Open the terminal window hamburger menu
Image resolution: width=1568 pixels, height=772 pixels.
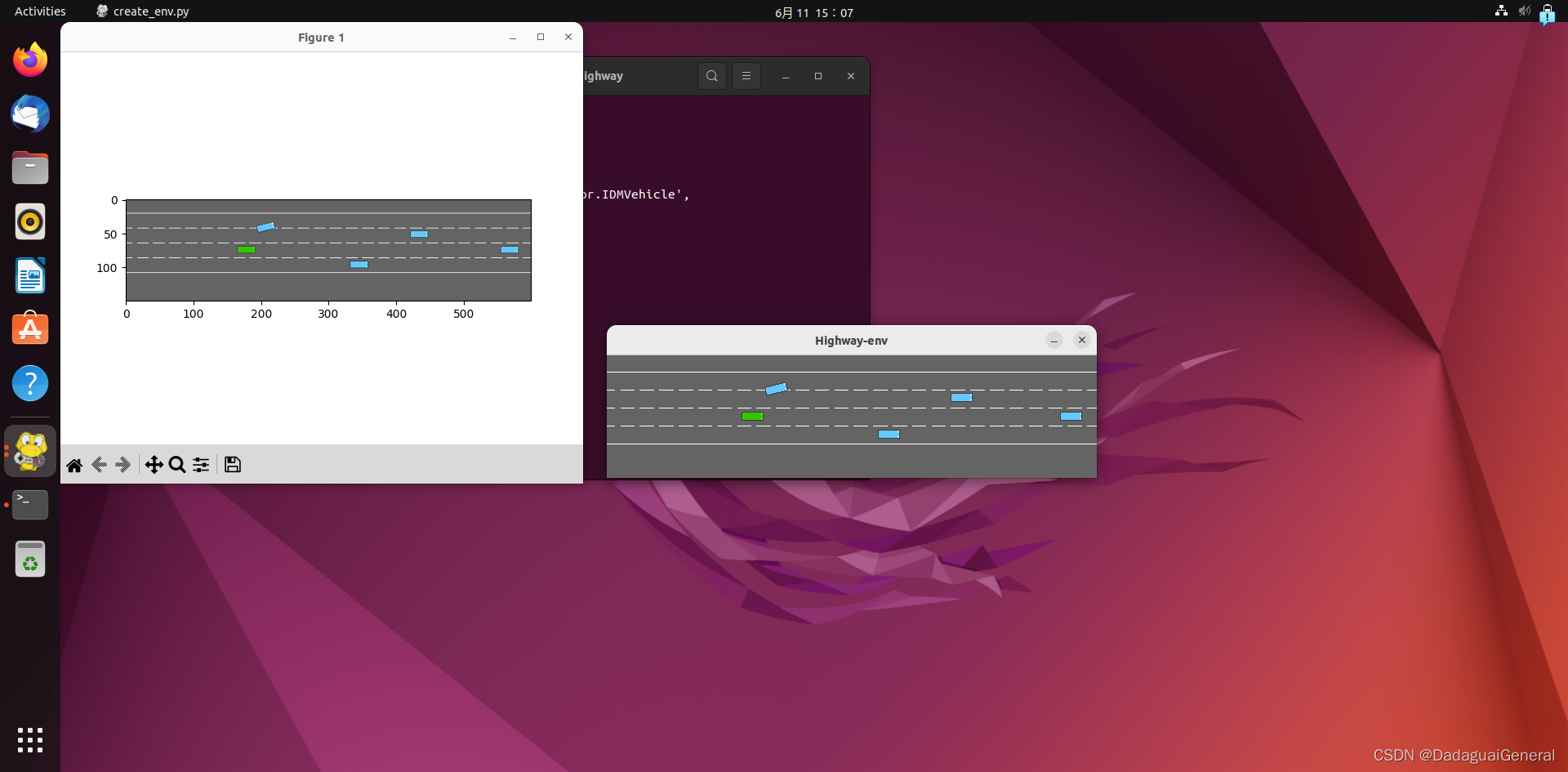tap(746, 75)
